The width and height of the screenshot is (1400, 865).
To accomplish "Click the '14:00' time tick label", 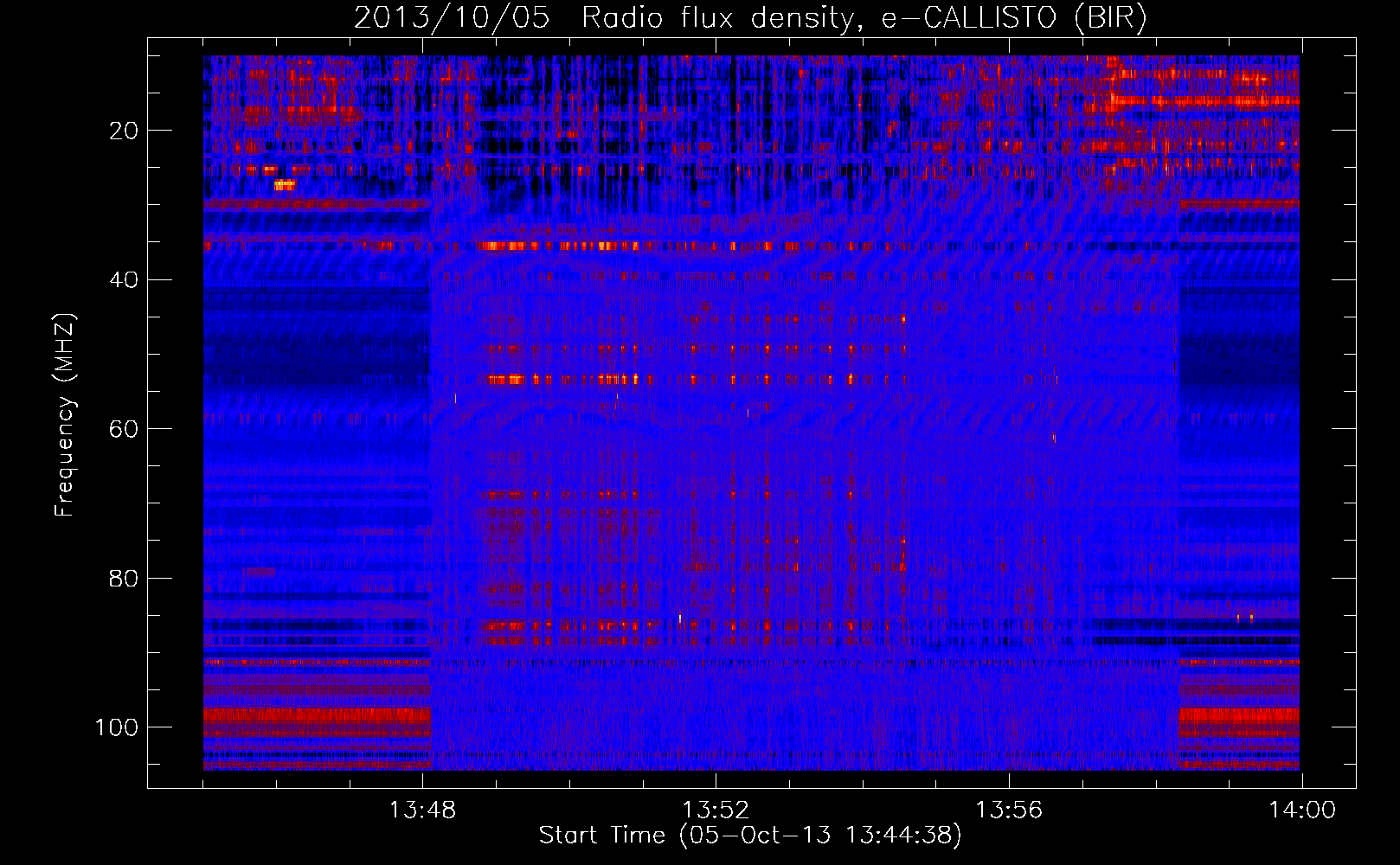I will click(x=1302, y=810).
